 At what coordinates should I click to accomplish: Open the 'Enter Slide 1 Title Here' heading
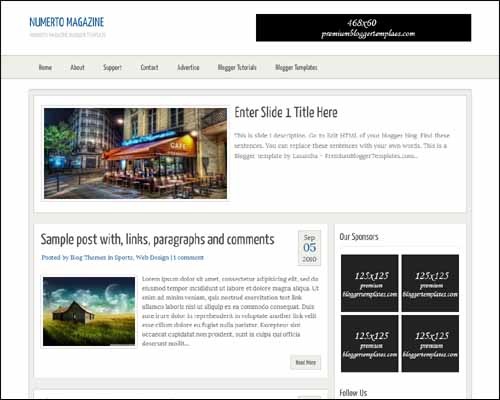(x=286, y=112)
